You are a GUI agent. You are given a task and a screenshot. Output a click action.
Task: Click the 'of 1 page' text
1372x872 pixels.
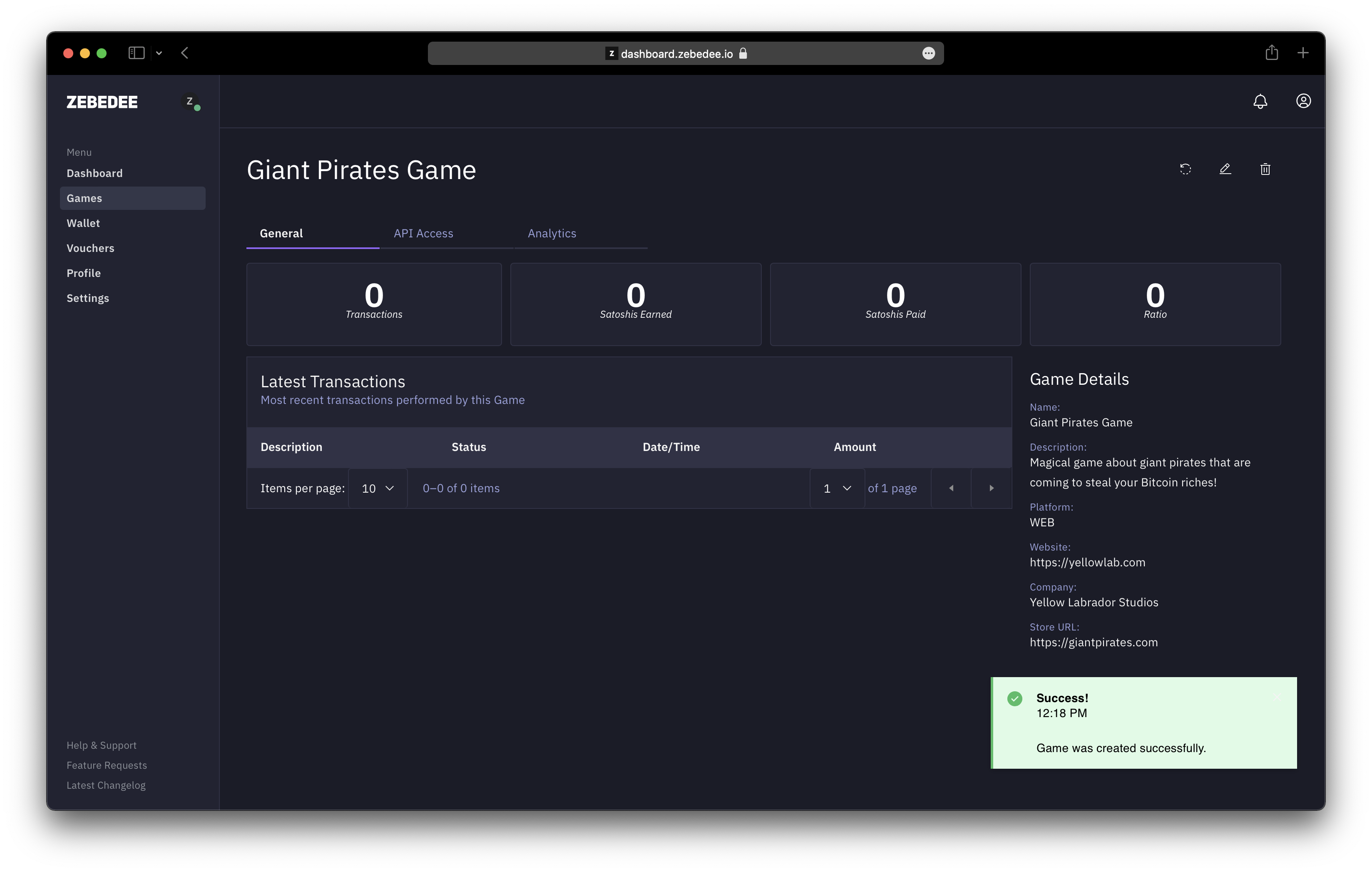[892, 488]
